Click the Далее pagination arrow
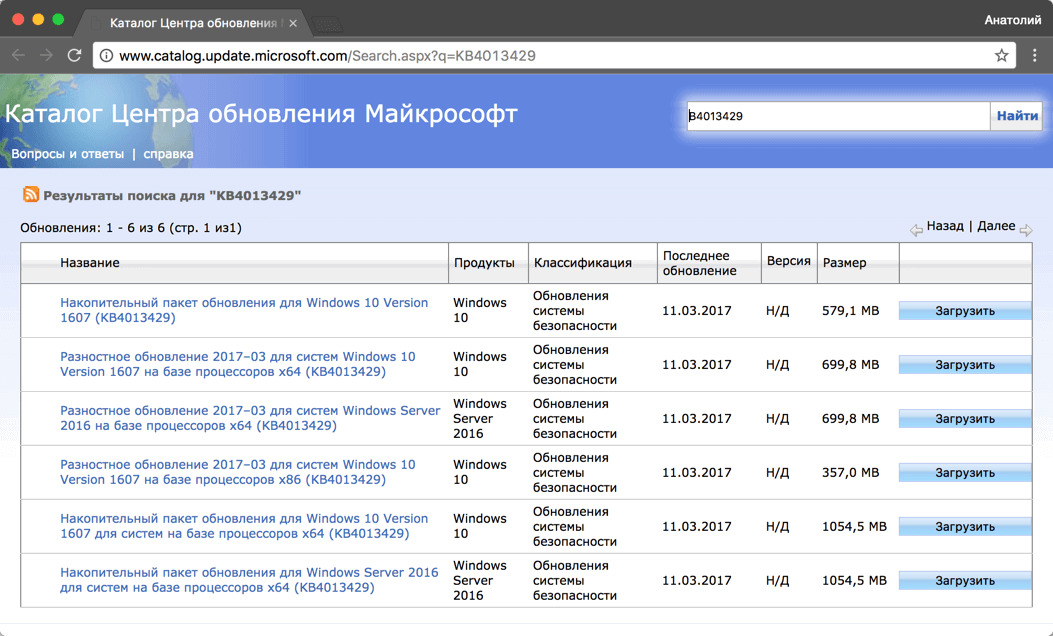The height and width of the screenshot is (636, 1053). [1026, 228]
